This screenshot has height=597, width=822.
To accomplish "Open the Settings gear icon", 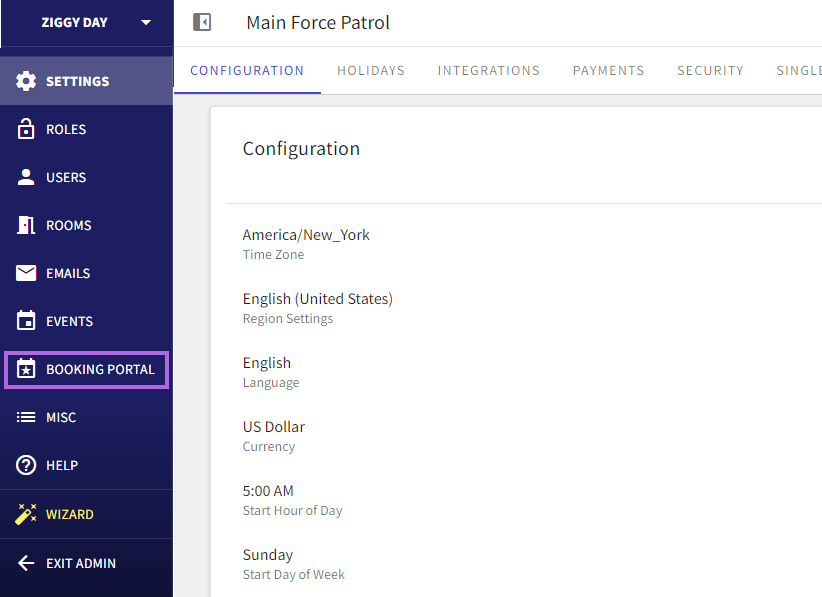I will [27, 81].
